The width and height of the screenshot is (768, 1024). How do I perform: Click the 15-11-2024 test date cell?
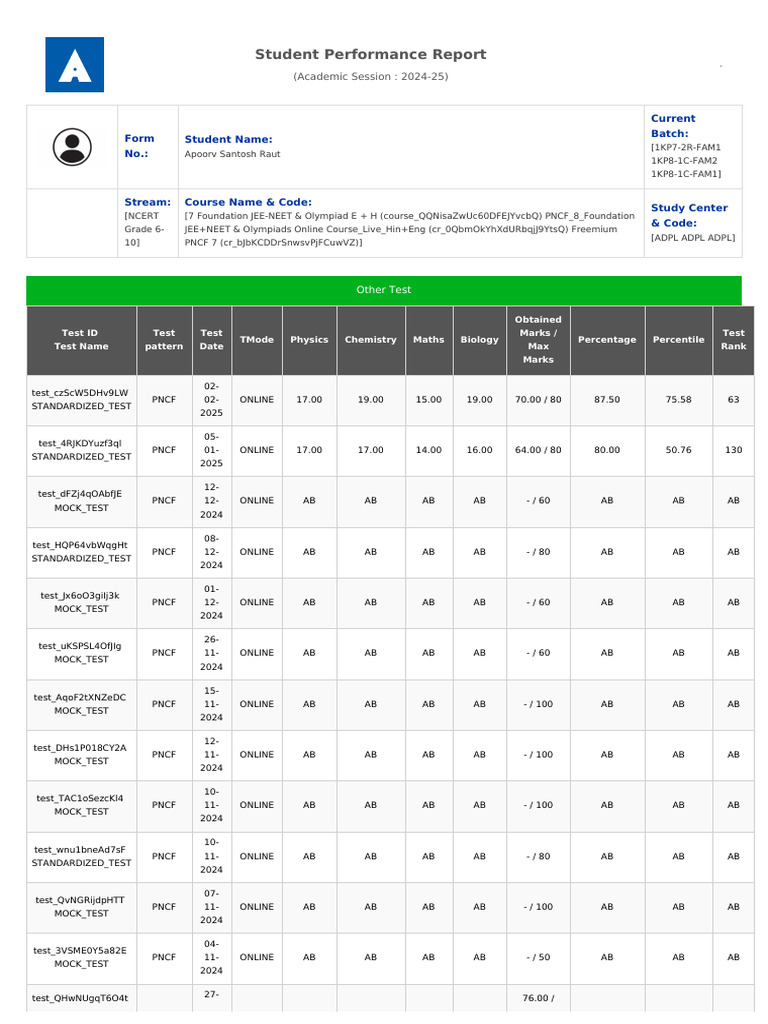click(x=212, y=704)
